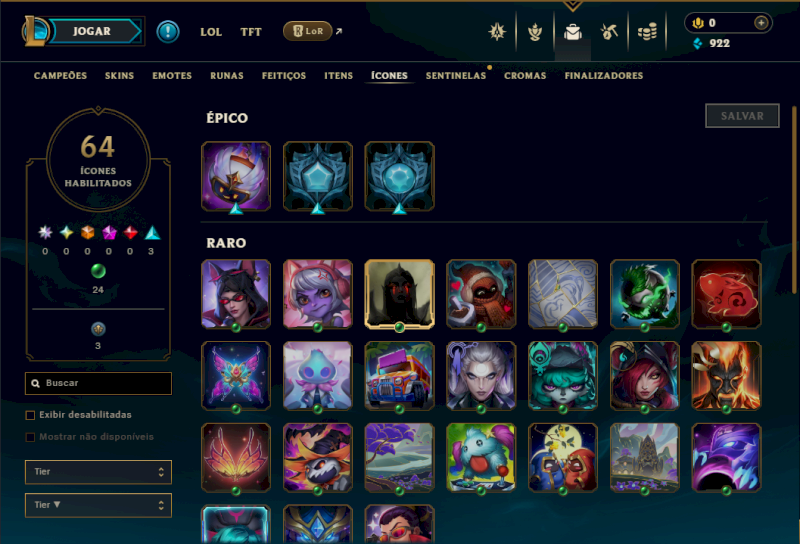The width and height of the screenshot is (800, 544).
Task: Open the challenges crest icon in top bar
Action: 497,32
